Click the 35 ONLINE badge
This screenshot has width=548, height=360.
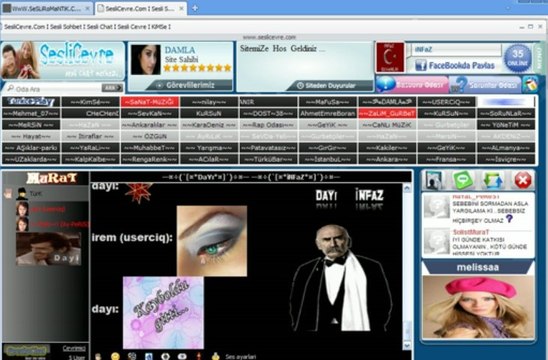coord(517,58)
